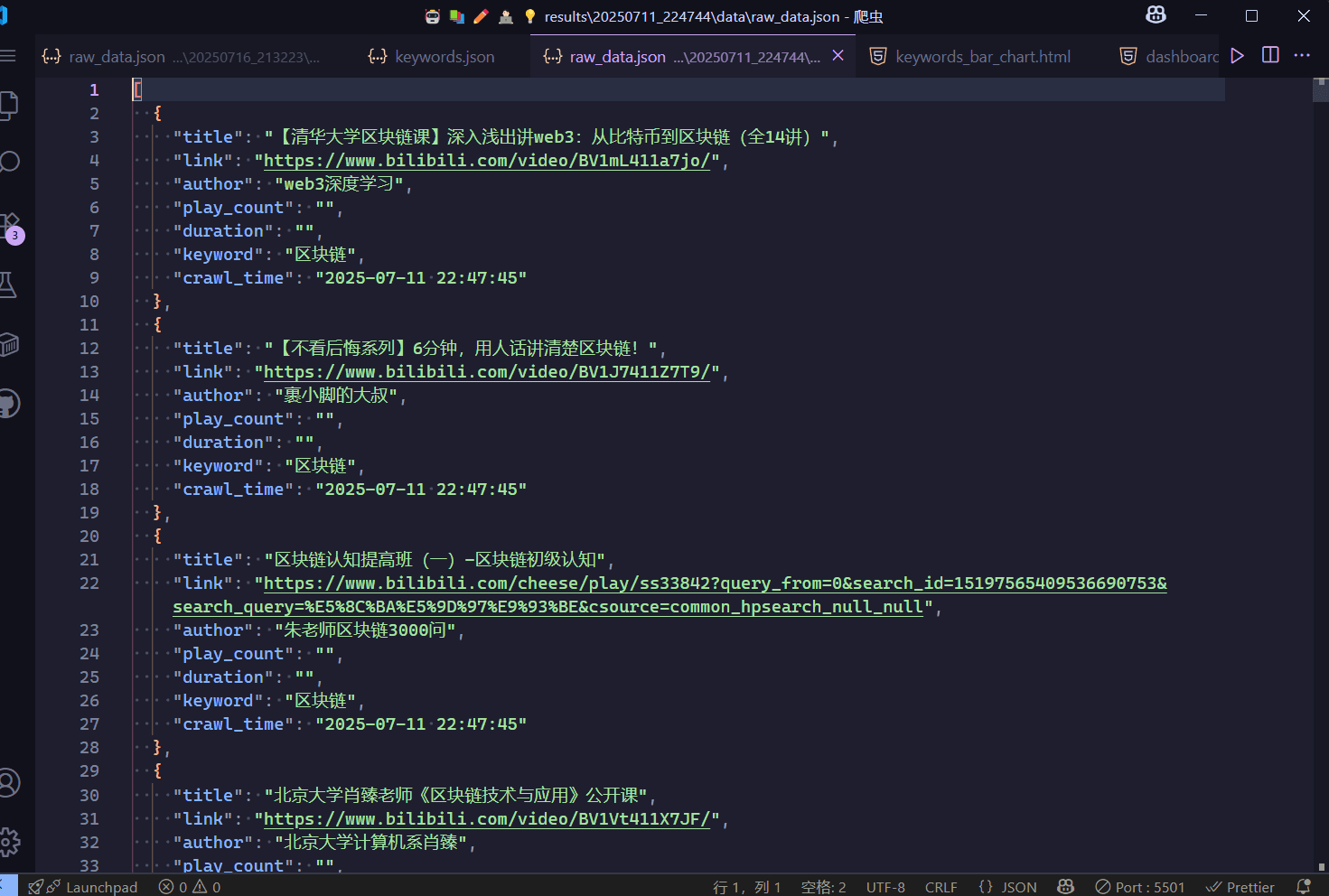The width and height of the screenshot is (1329, 896).
Task: Open the GitHub view in activity bar
Action: tap(9, 404)
